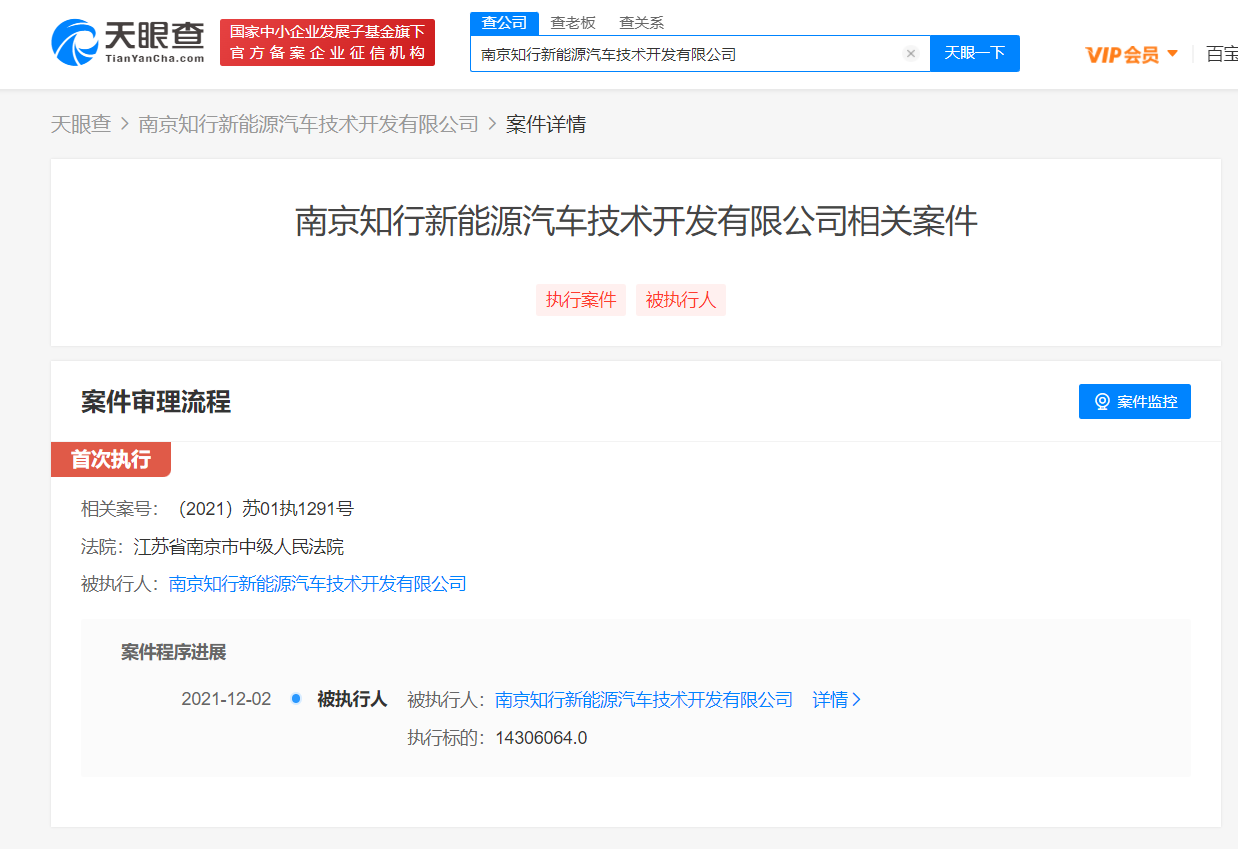
Task: Click 案件详情 in the breadcrumb
Action: tap(546, 124)
